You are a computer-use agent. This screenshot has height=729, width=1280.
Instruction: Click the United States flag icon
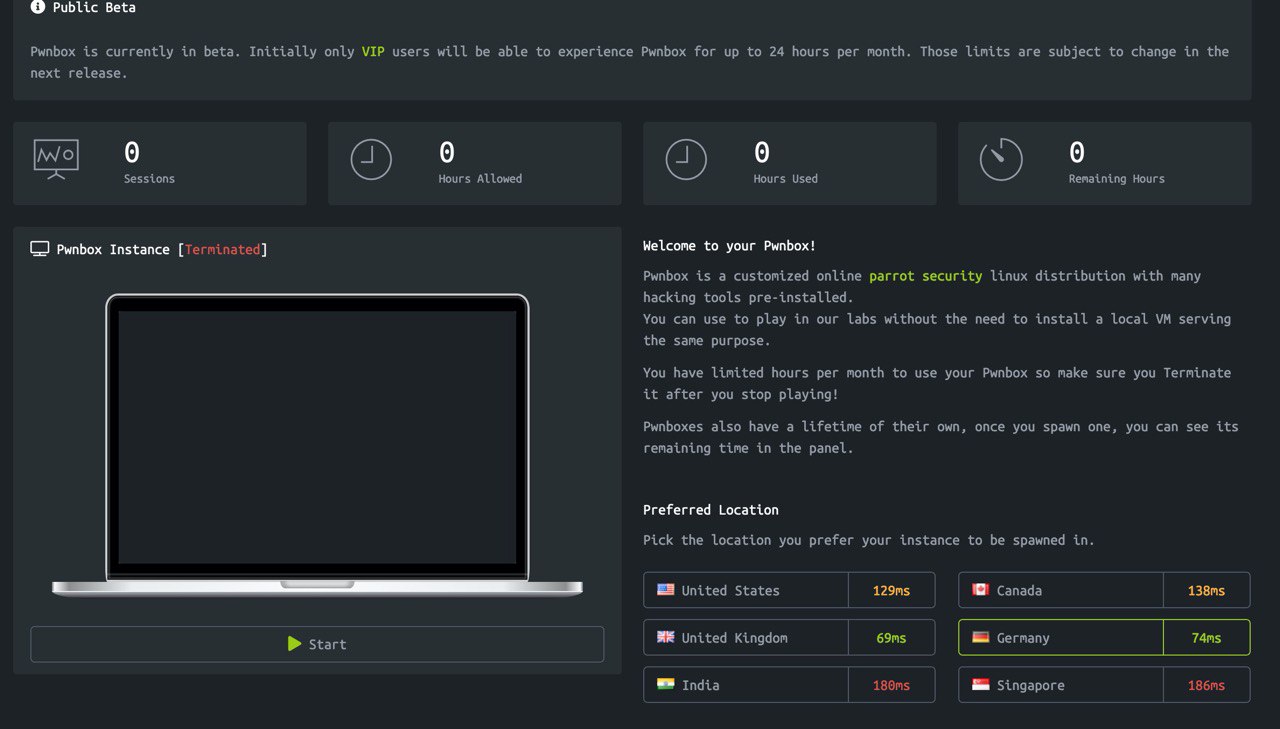pos(665,590)
